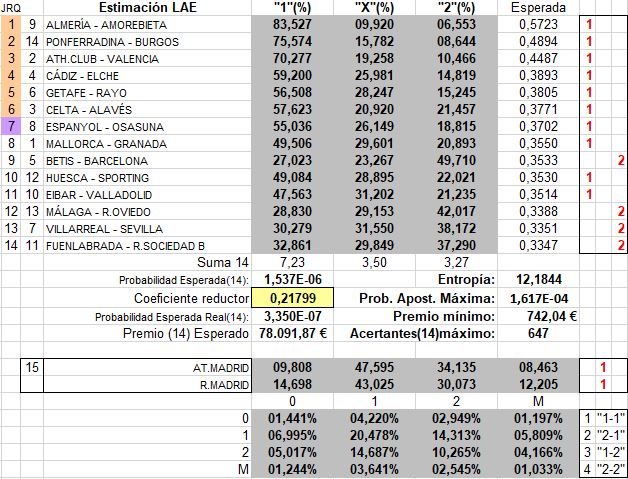Select the red 1 prediction in AT.MADRID row

603,367
